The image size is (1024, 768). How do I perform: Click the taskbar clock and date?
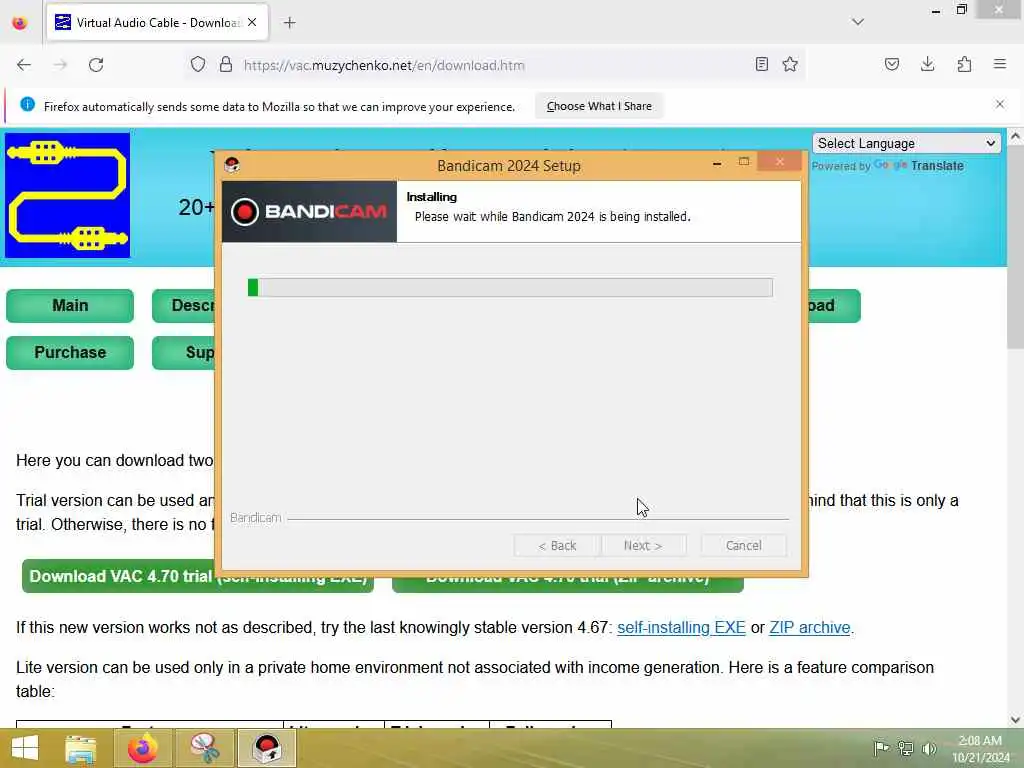(980, 748)
